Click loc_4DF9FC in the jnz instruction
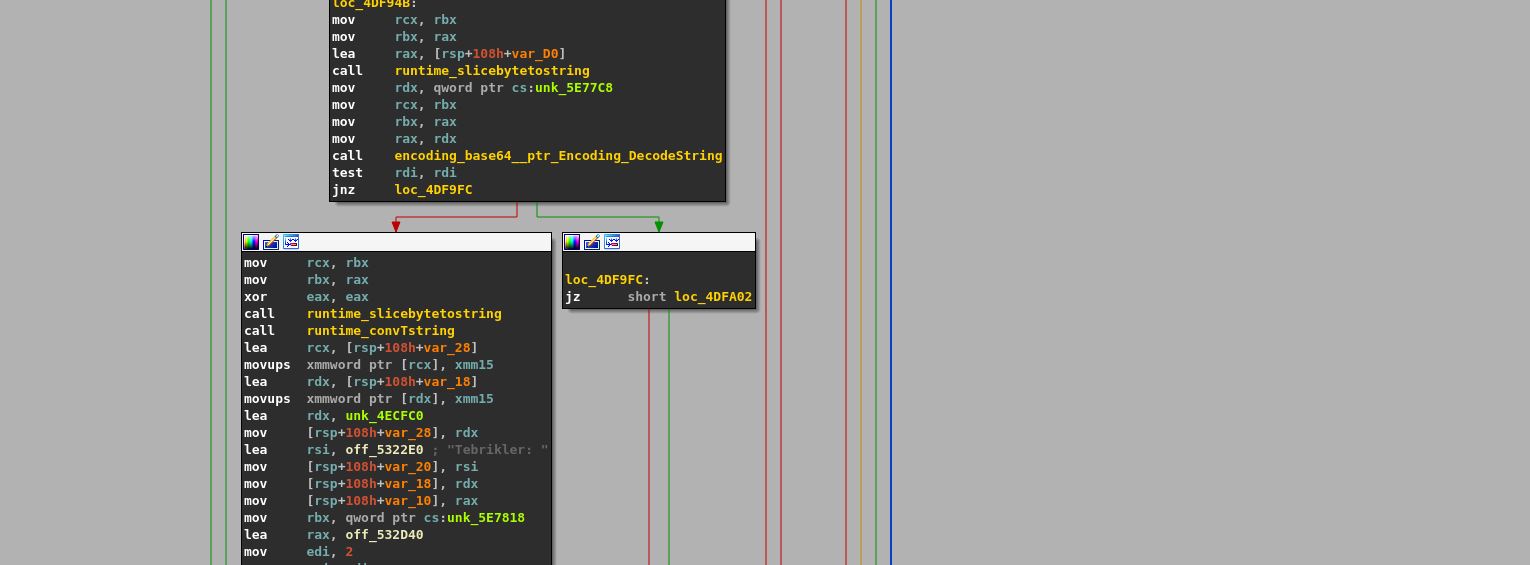Screen dimensions: 1530x565 click(433, 190)
